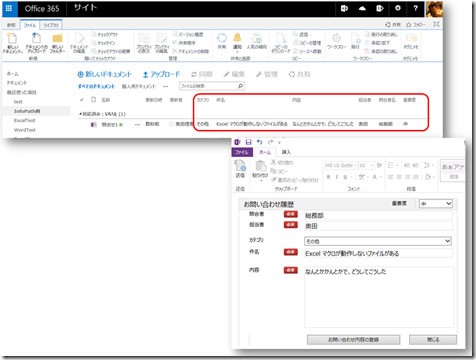
Task: Open WordTest in left navigation
Action: 25,130
